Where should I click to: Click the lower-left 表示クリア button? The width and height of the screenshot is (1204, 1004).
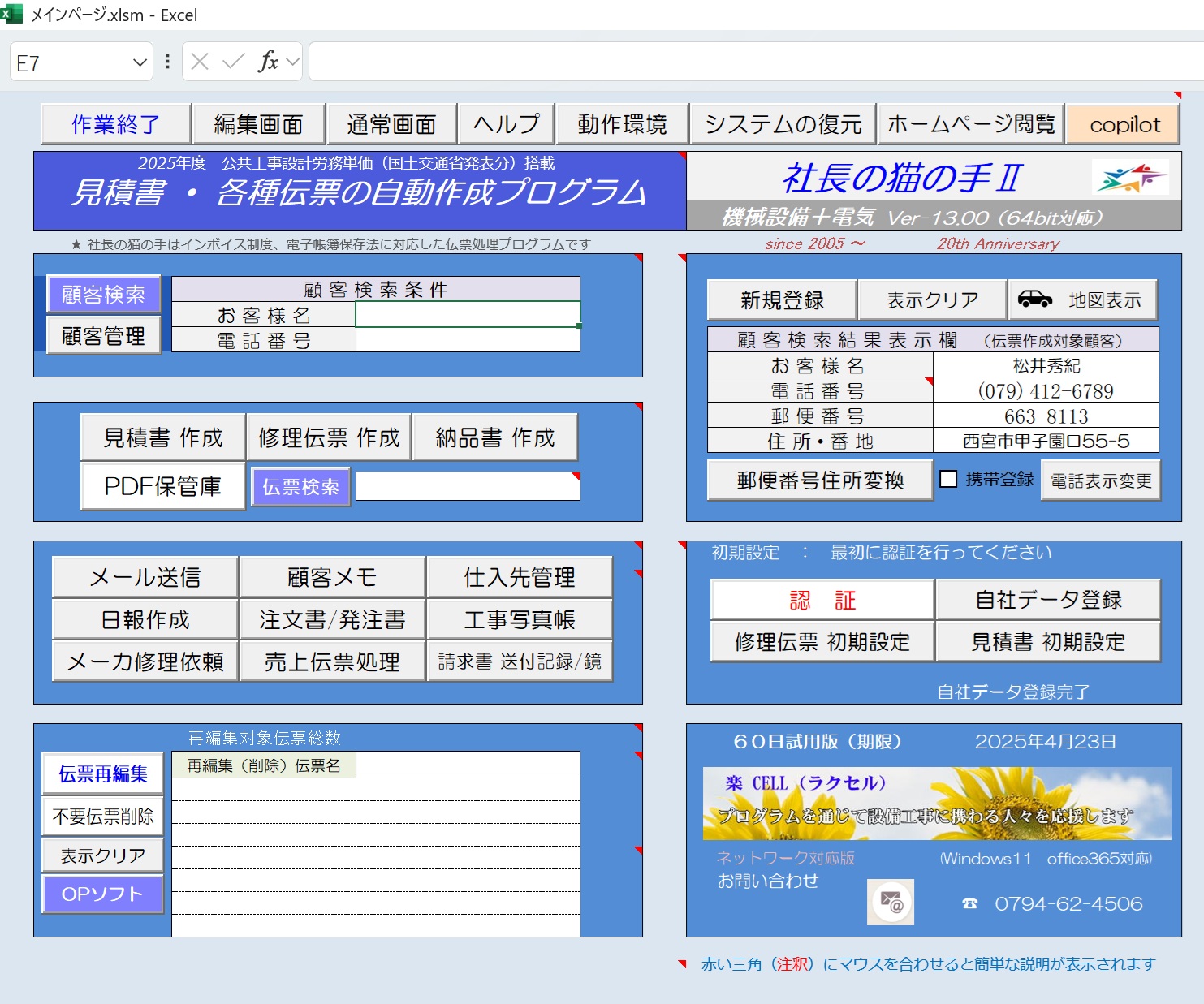[103, 855]
